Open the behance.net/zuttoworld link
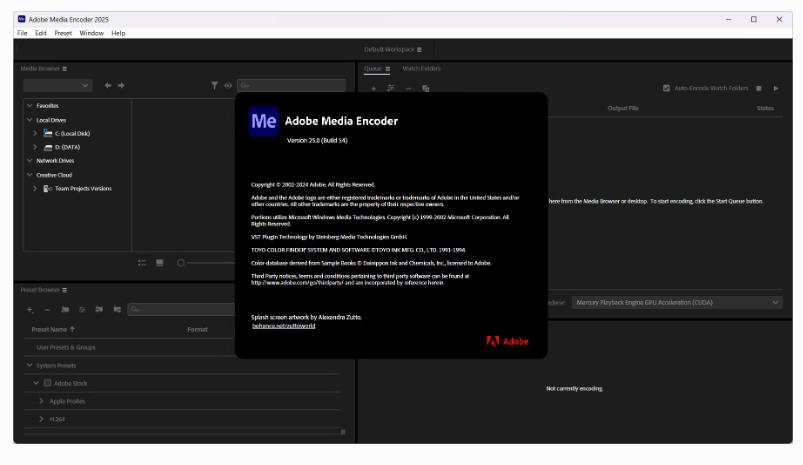 tap(283, 326)
